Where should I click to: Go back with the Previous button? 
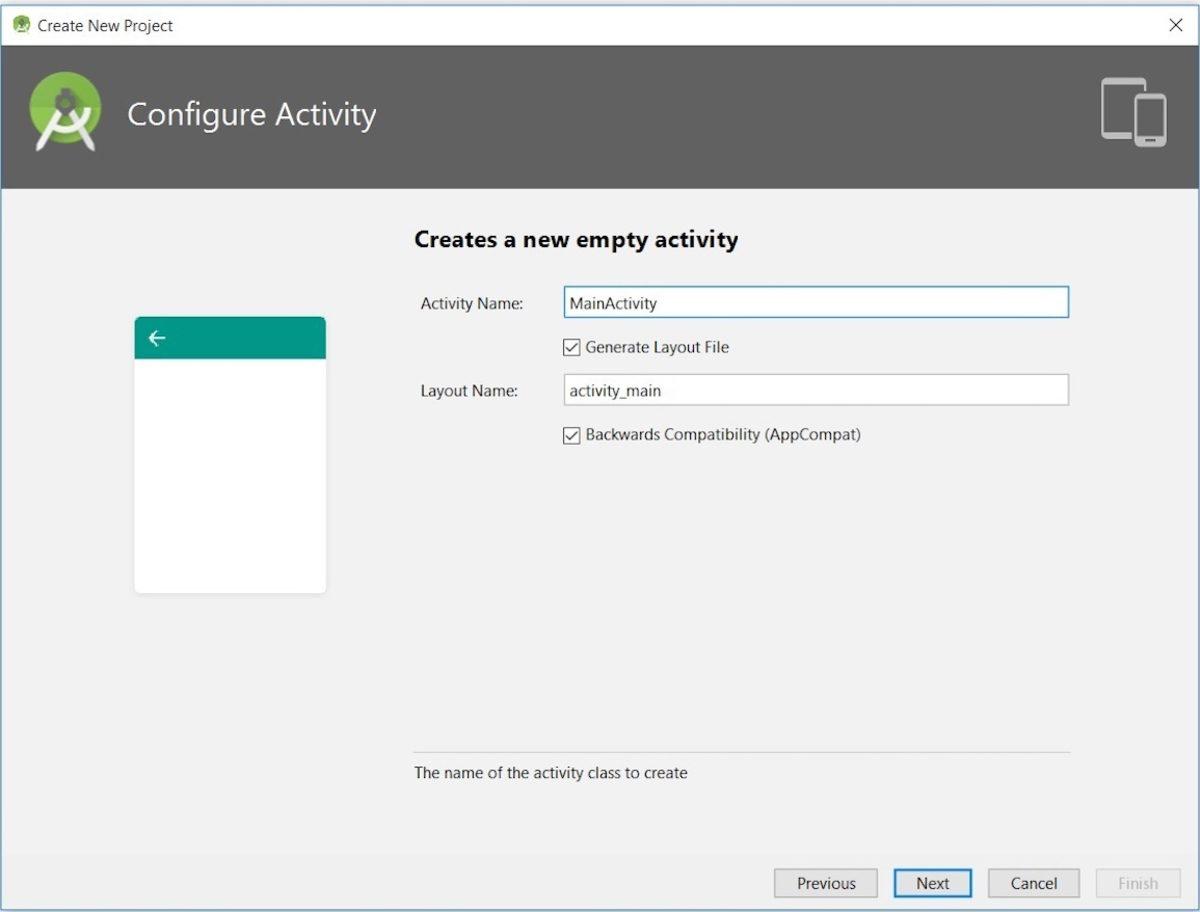pyautogui.click(x=825, y=883)
